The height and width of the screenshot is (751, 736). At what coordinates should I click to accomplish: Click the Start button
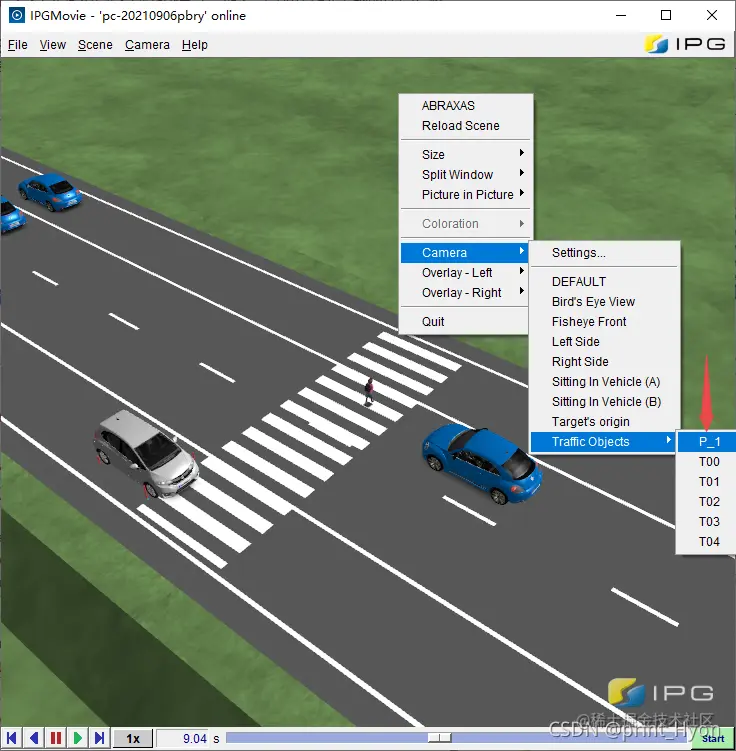click(713, 738)
